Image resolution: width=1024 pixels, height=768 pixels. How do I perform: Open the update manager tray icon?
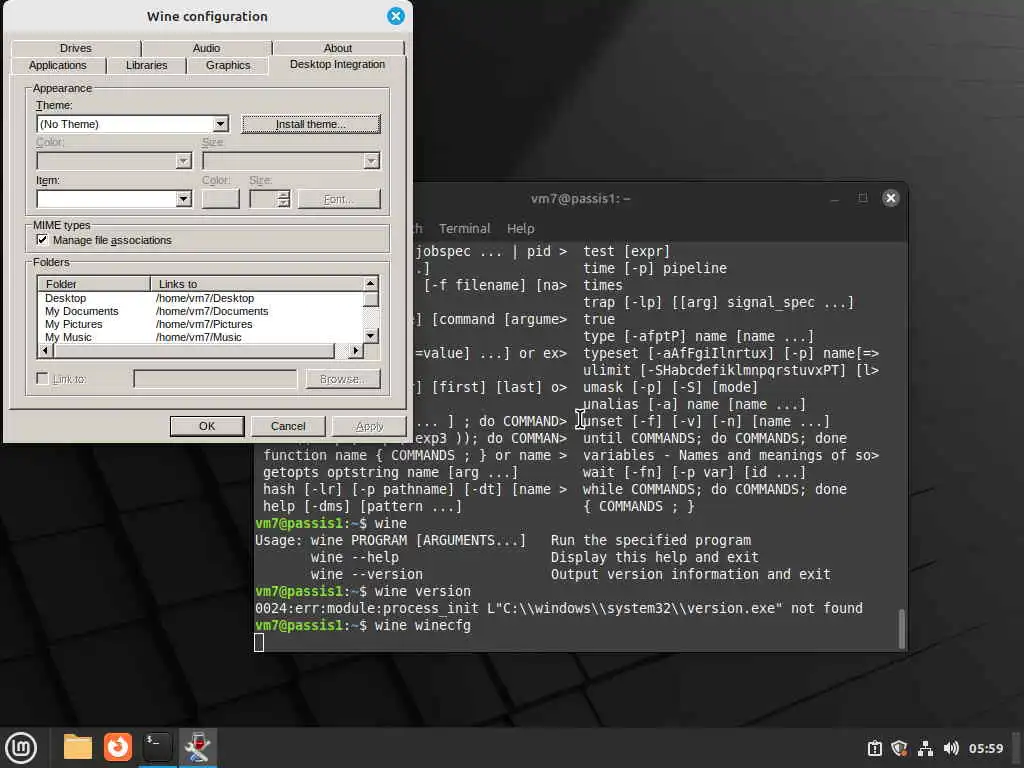875,748
